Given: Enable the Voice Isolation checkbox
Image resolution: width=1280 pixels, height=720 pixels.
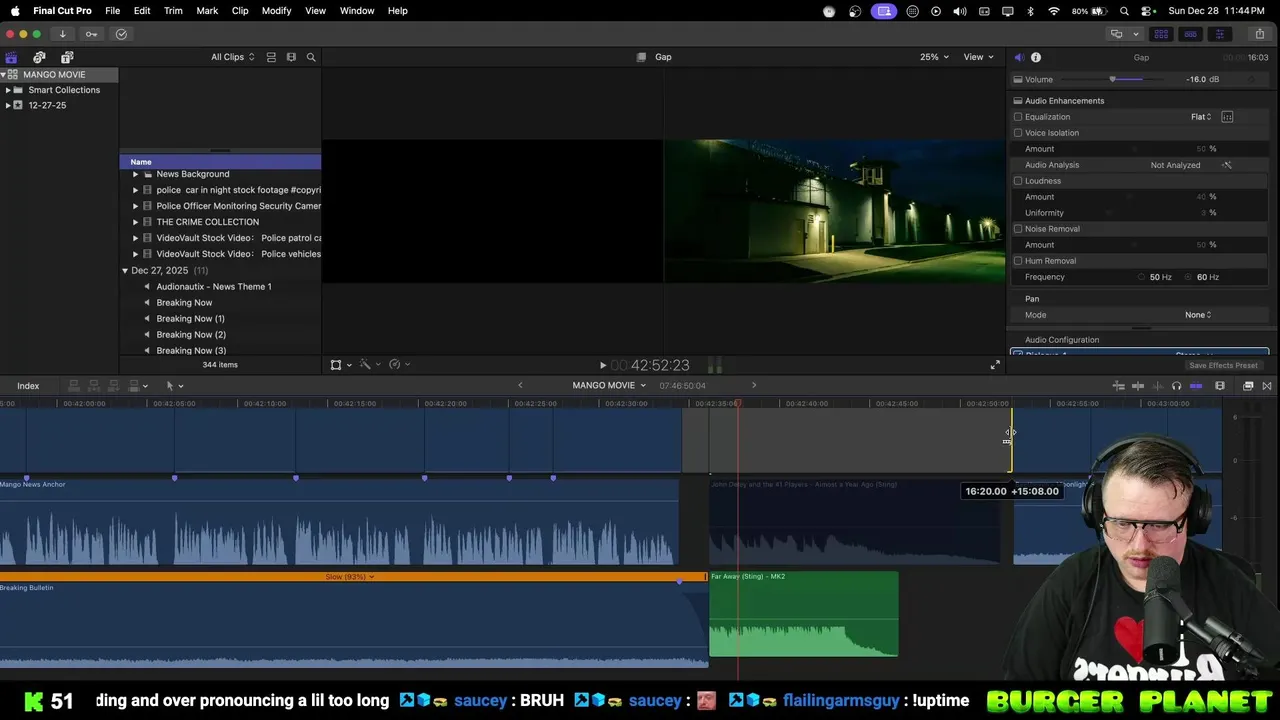Looking at the screenshot, I should click(x=1018, y=133).
